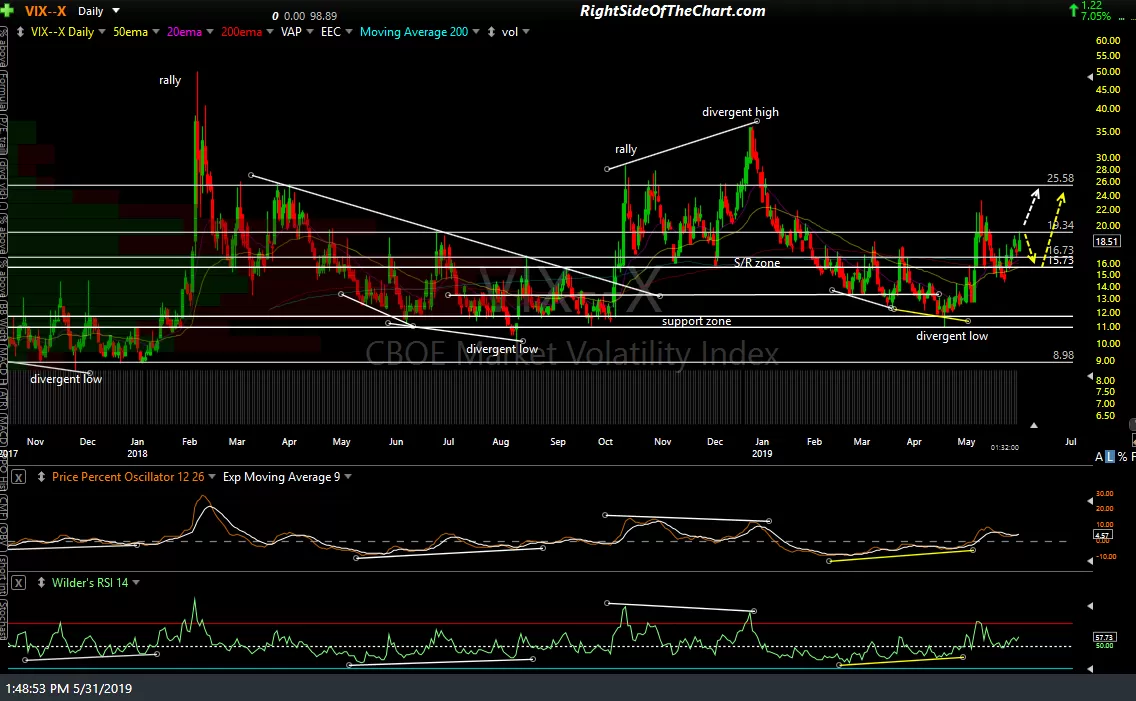The image size is (1136, 701).
Task: Select the VIX--X symbol title
Action: [x=45, y=11]
